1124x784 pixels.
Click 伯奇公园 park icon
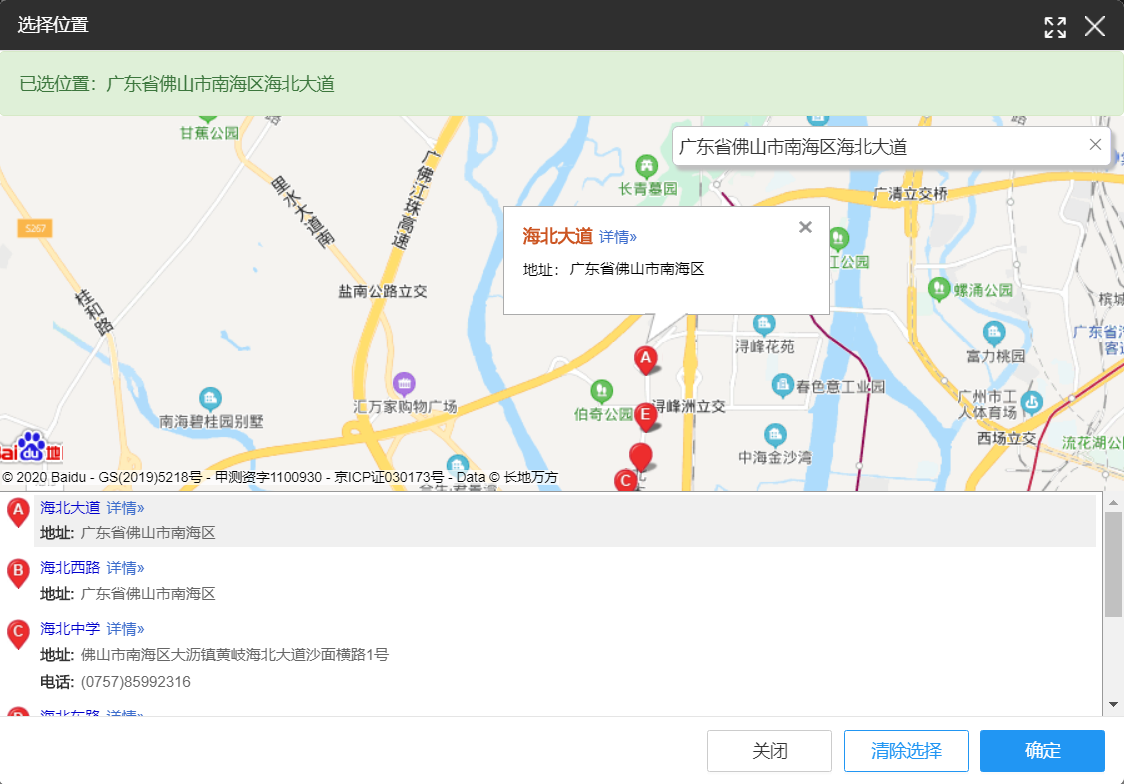601,391
